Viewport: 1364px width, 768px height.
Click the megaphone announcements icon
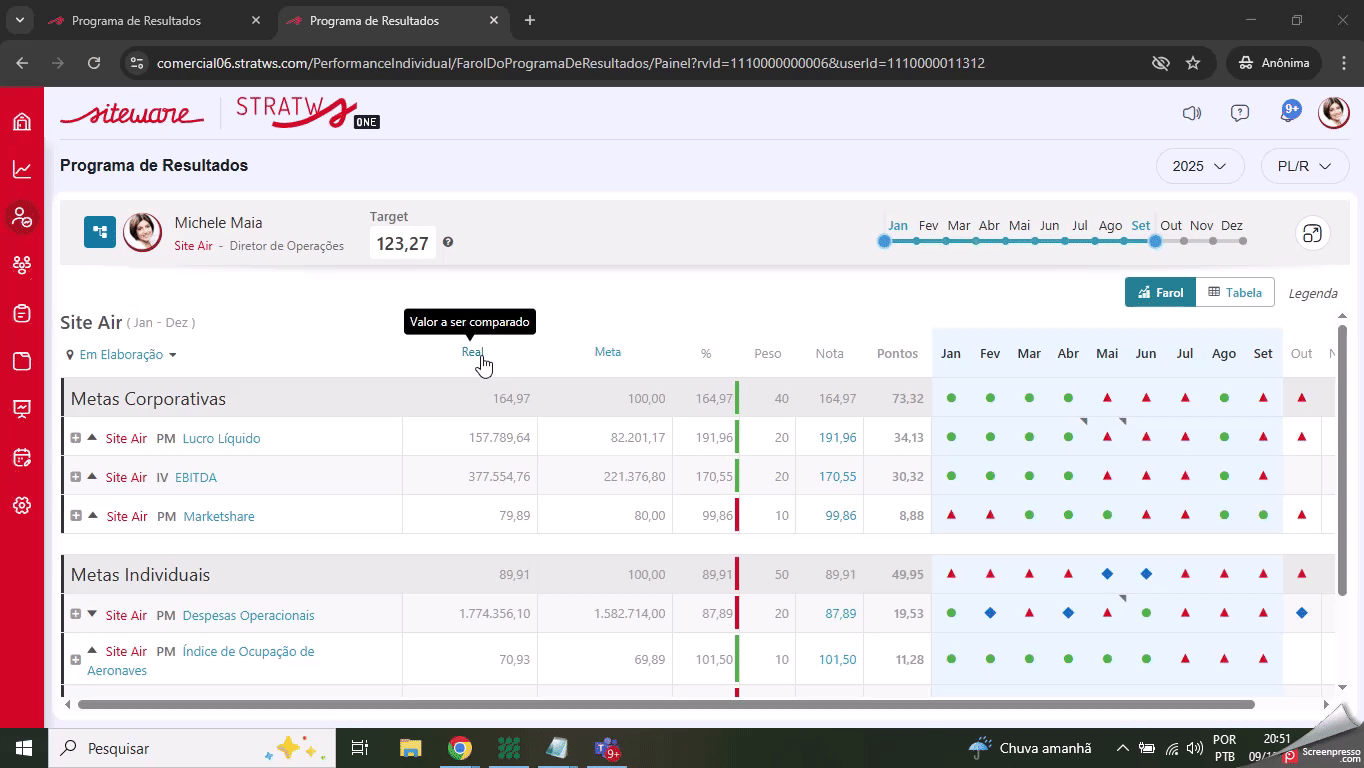(1191, 113)
